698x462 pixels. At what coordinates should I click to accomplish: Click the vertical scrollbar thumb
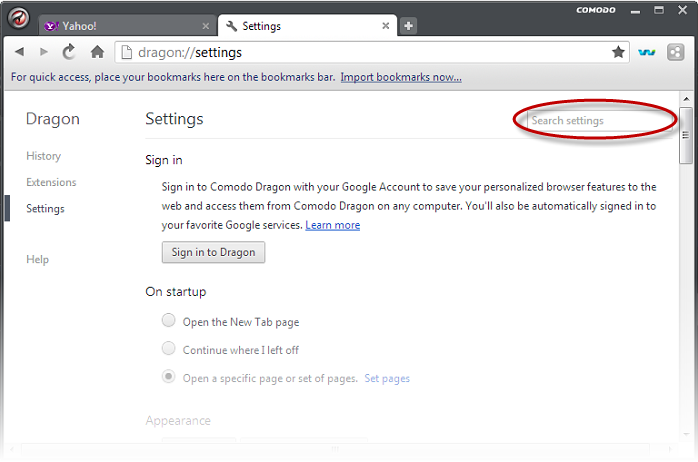point(686,135)
